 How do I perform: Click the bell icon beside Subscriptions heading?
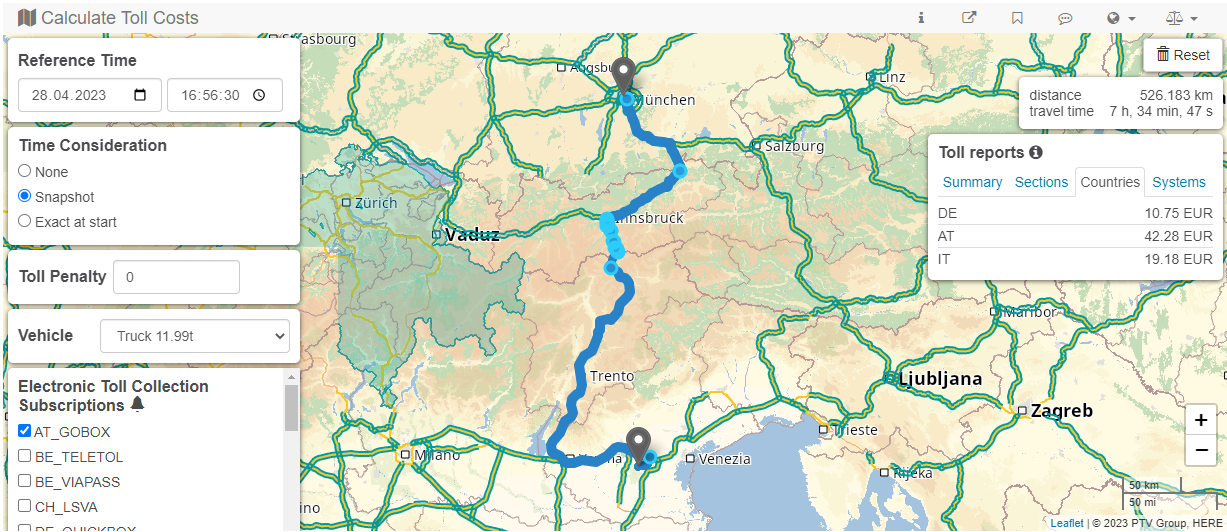point(138,405)
